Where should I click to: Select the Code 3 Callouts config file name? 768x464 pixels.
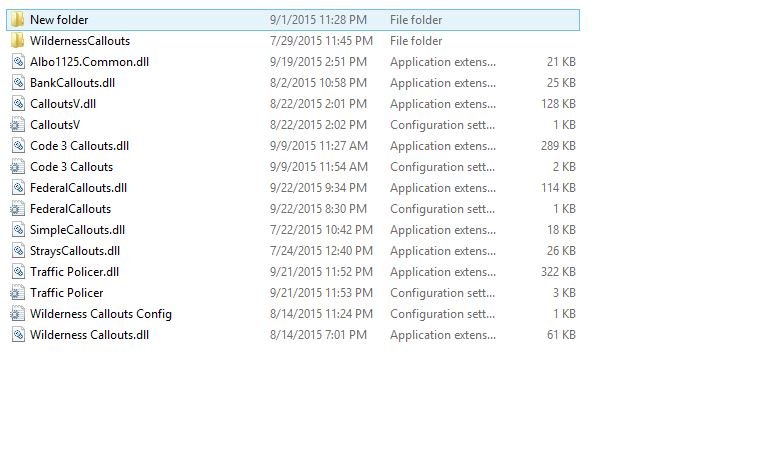pyautogui.click(x=72, y=167)
